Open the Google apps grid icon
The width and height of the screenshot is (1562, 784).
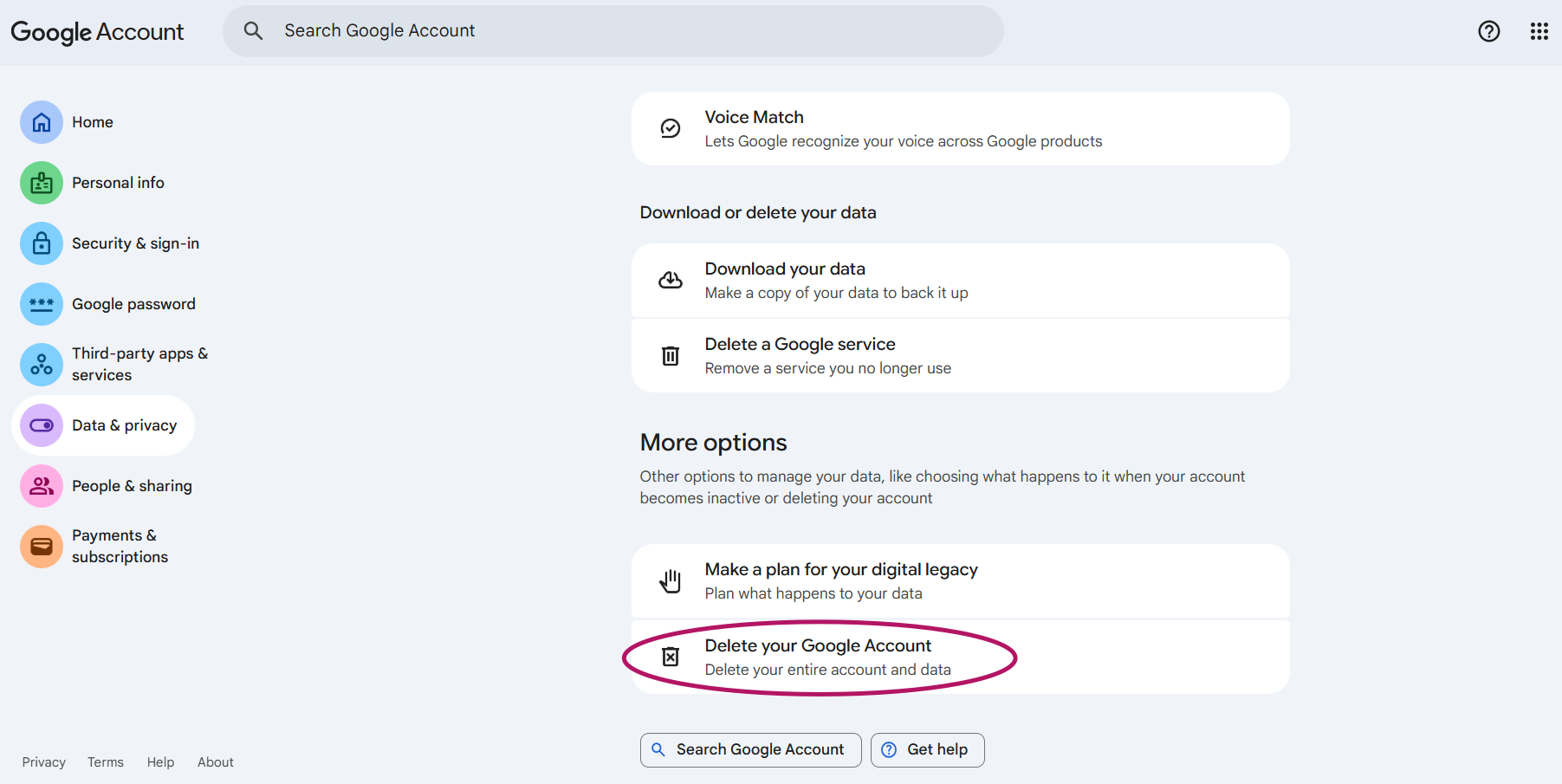(1539, 31)
